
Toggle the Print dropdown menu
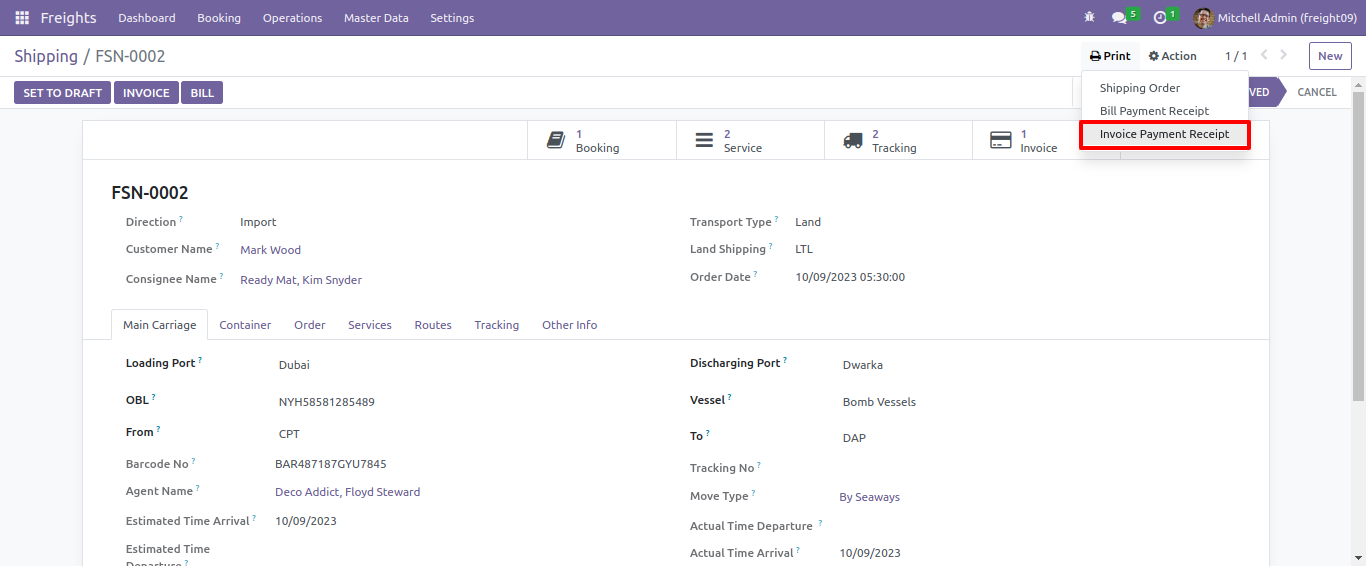pos(1110,56)
